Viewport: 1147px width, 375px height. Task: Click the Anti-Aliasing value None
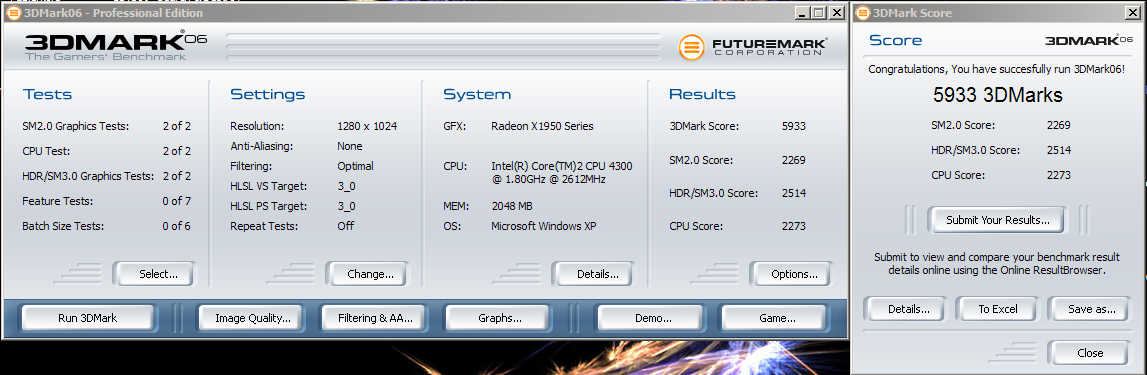pos(350,145)
